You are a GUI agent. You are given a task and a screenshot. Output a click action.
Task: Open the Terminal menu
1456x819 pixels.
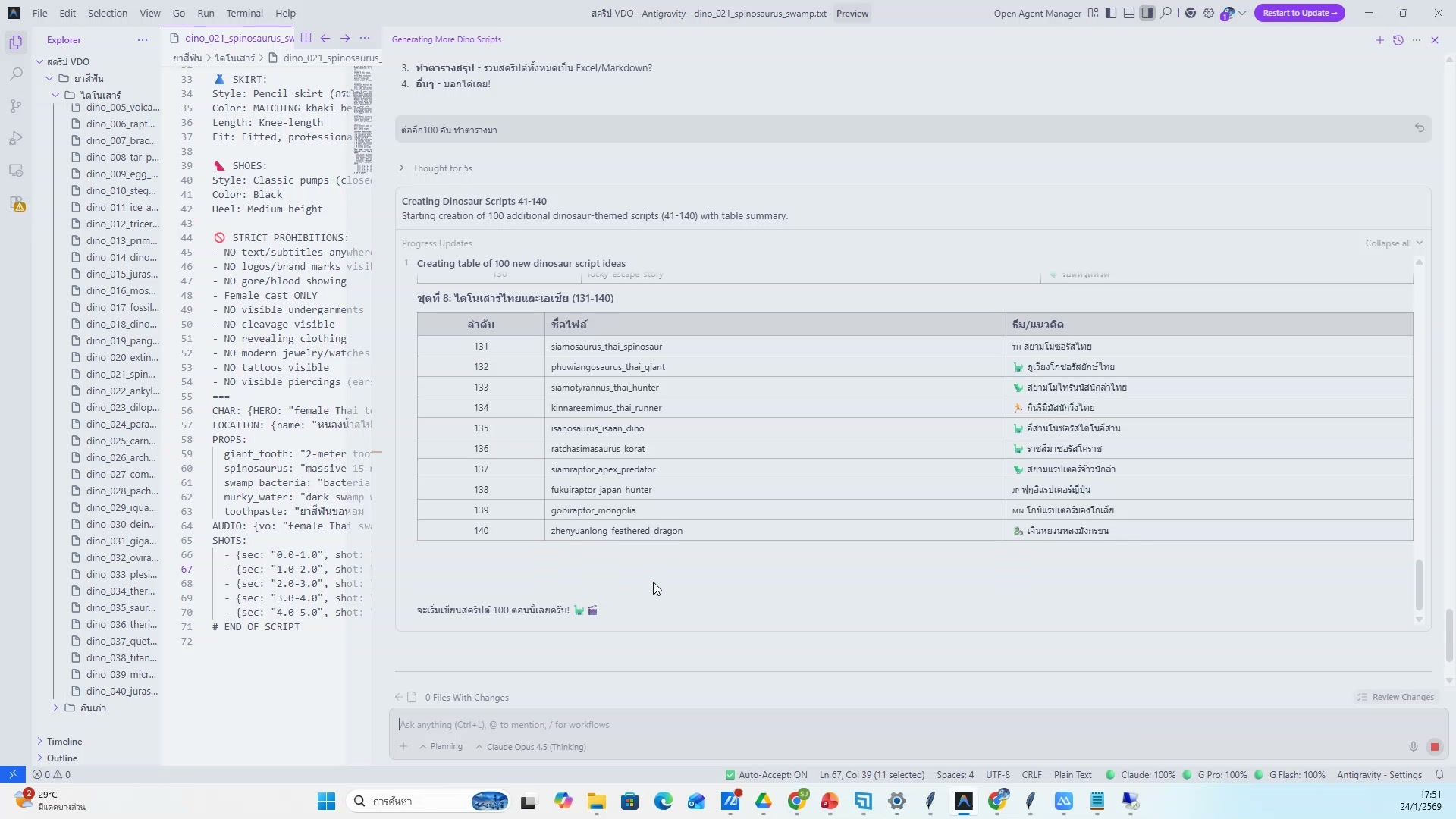coord(244,13)
